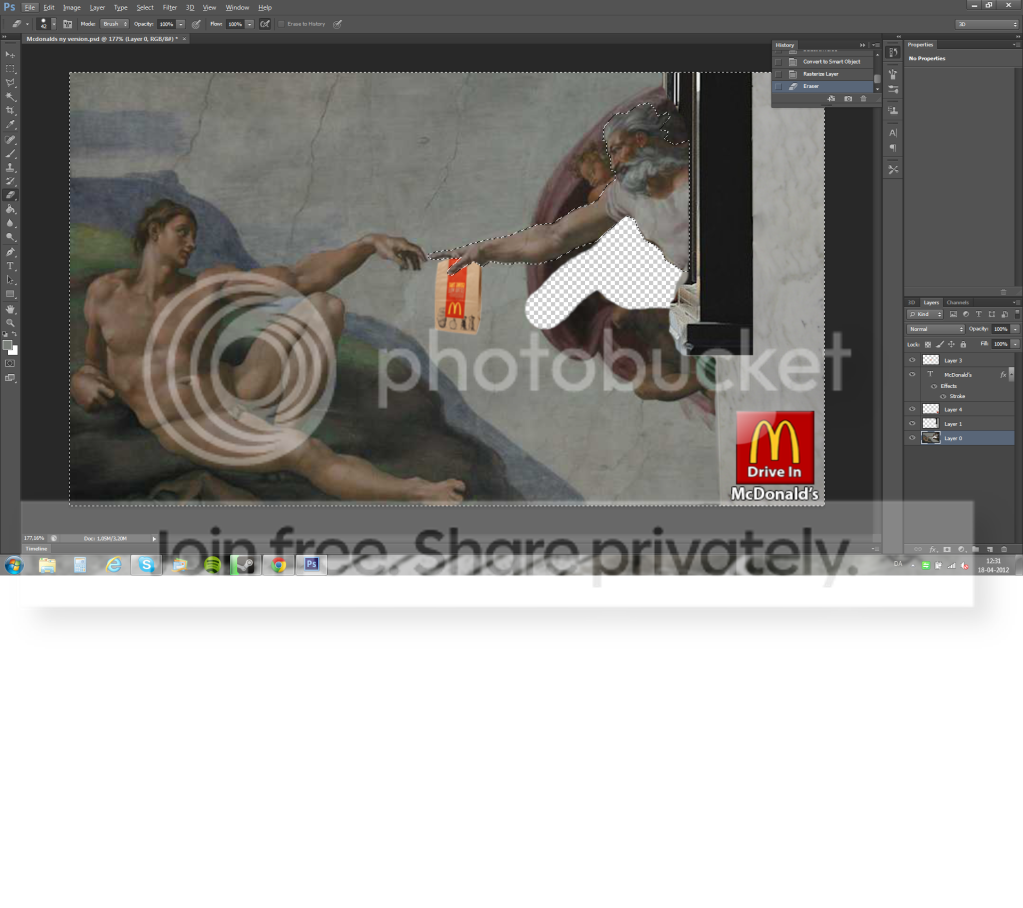The height and width of the screenshot is (908, 1023).
Task: Select the Zoom tool
Action: [x=10, y=322]
